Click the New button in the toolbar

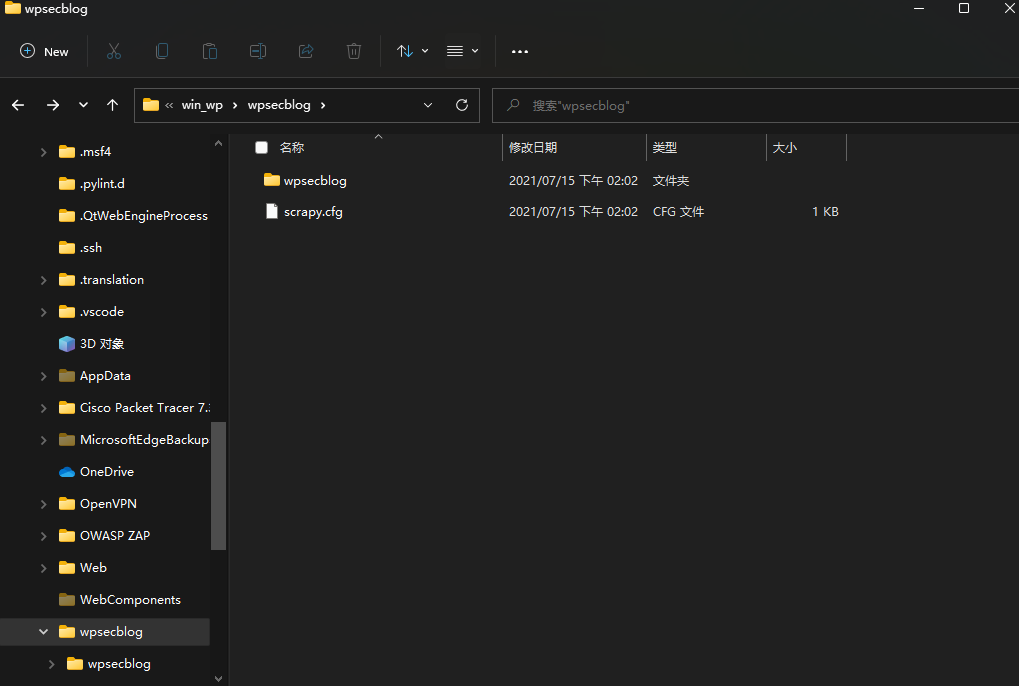coord(44,51)
